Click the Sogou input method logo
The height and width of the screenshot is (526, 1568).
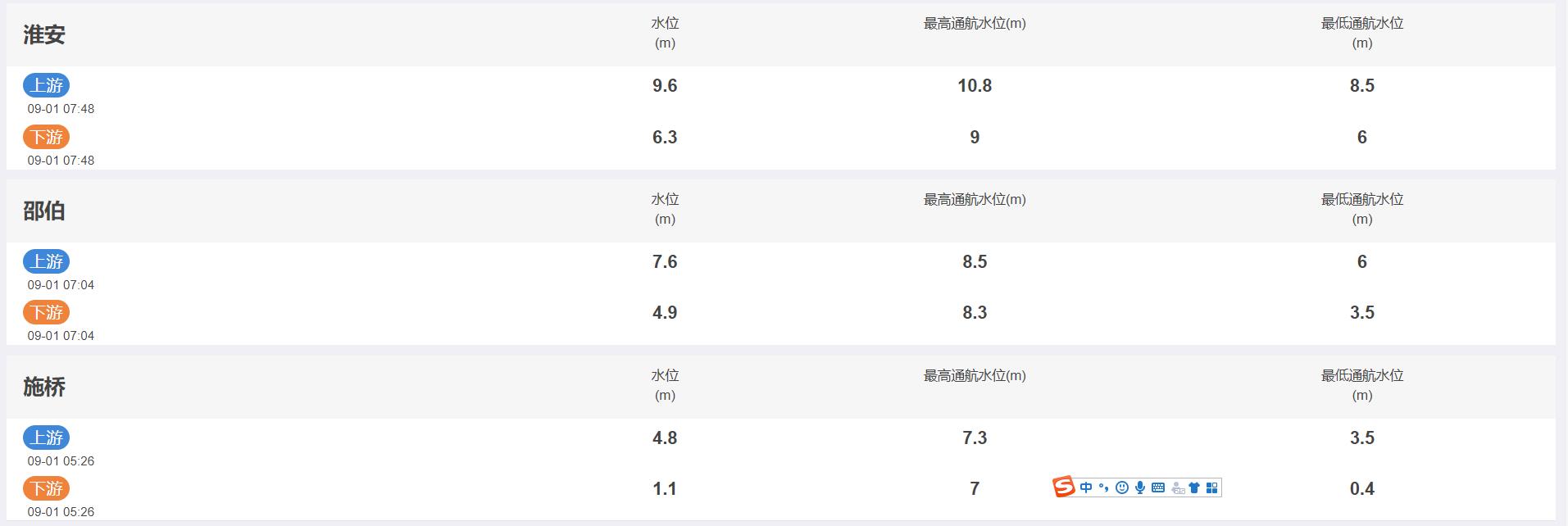(x=1064, y=487)
